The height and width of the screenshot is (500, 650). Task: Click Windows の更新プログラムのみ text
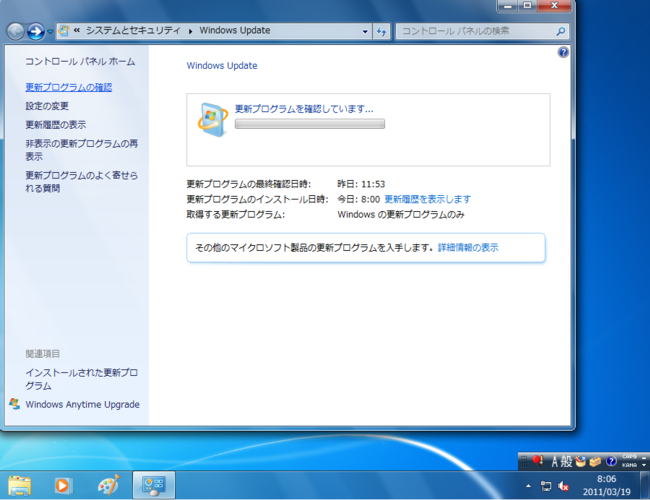click(401, 214)
